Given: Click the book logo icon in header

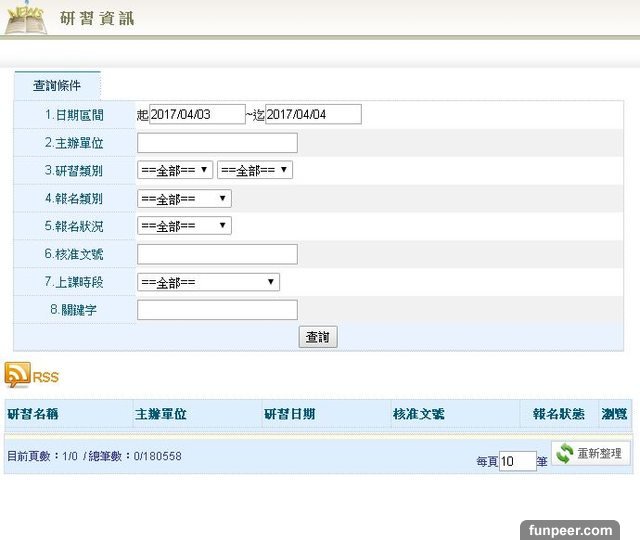Looking at the screenshot, I should pyautogui.click(x=25, y=18).
